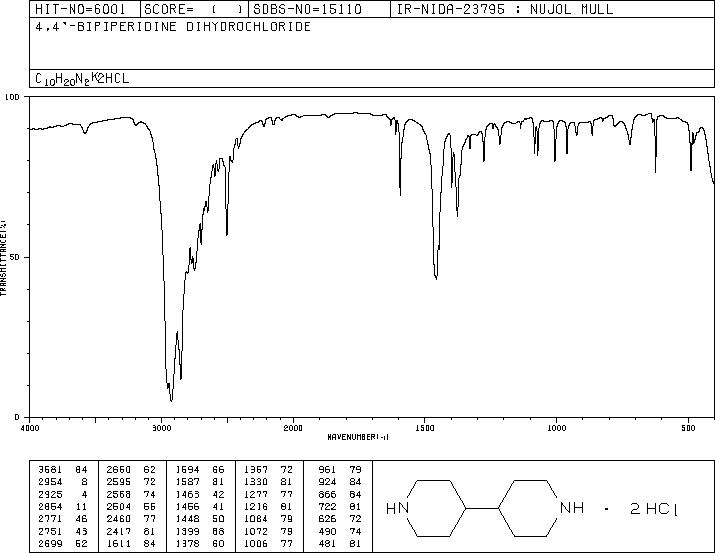715x553 pixels.
Task: Select the 722 peak entry
Action: (340, 506)
